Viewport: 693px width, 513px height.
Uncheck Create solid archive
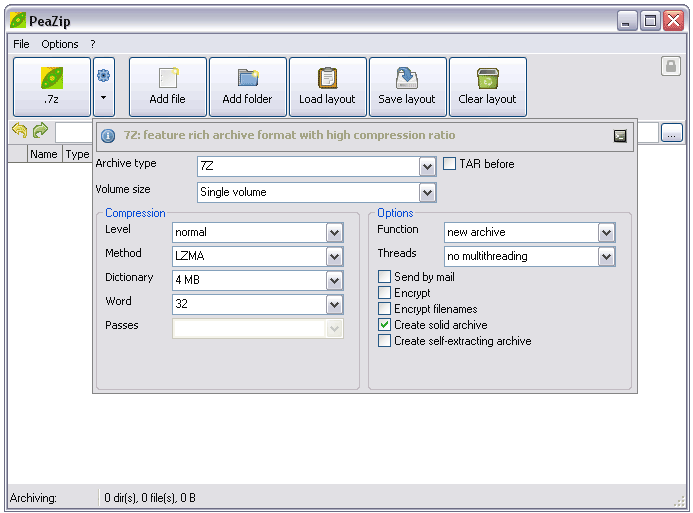pyautogui.click(x=384, y=325)
